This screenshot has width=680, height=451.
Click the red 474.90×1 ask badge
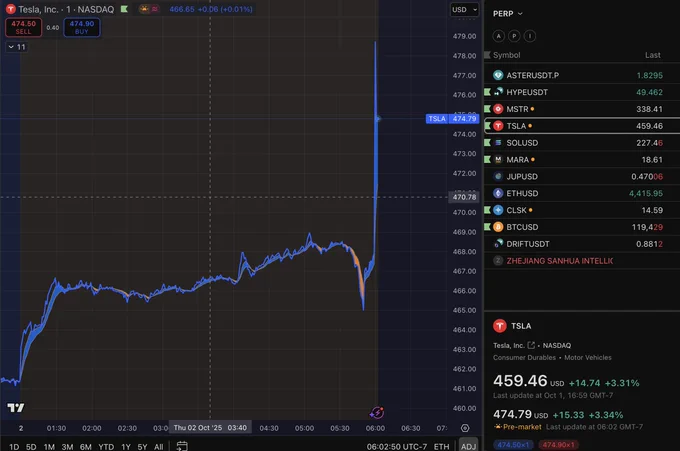[558, 444]
